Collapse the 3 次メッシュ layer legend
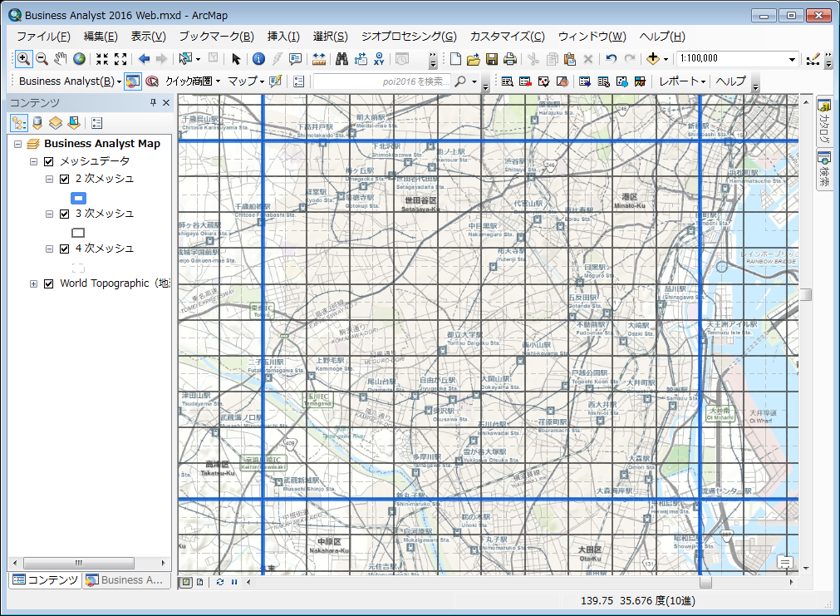Image resolution: width=840 pixels, height=616 pixels. pyautogui.click(x=49, y=214)
